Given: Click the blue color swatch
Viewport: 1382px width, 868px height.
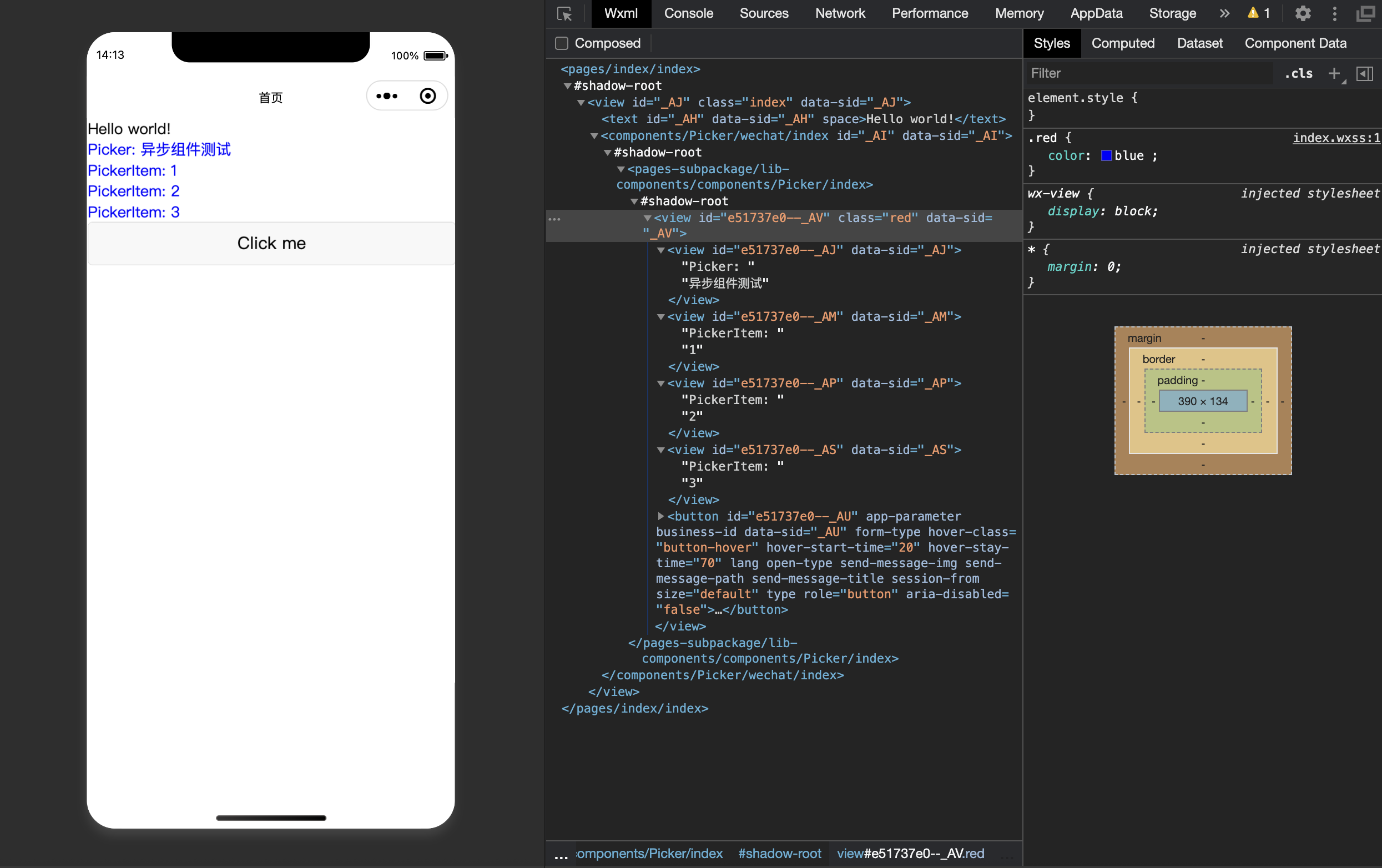Looking at the screenshot, I should click(1106, 155).
